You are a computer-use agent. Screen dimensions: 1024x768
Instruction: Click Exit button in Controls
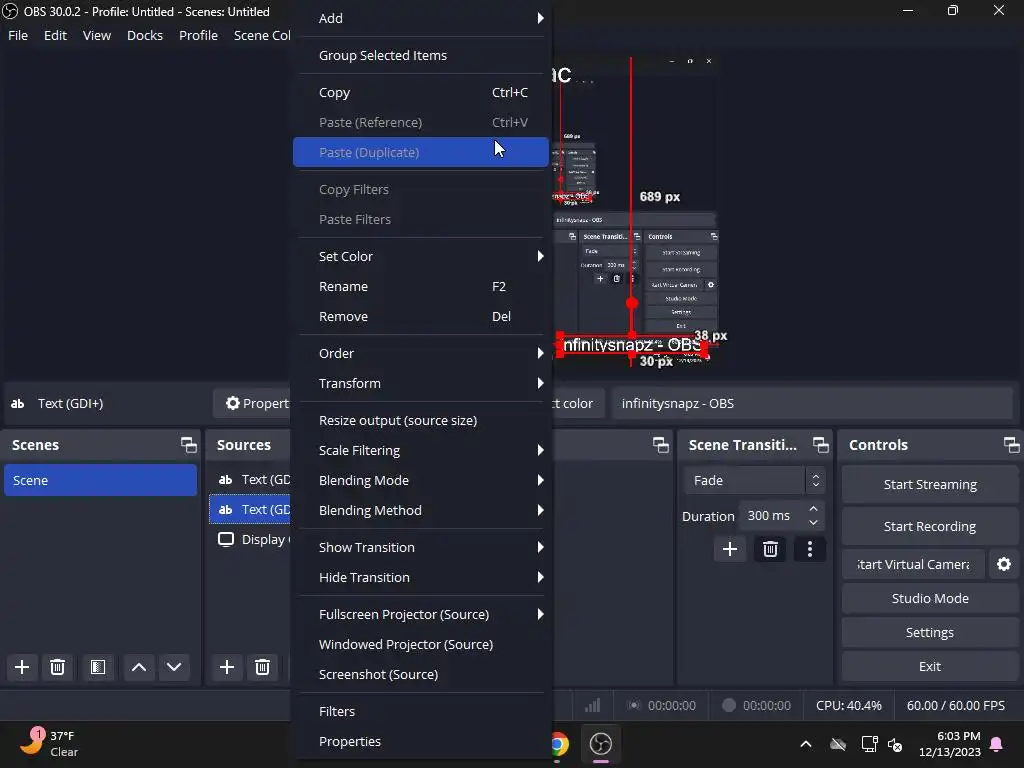[930, 666]
